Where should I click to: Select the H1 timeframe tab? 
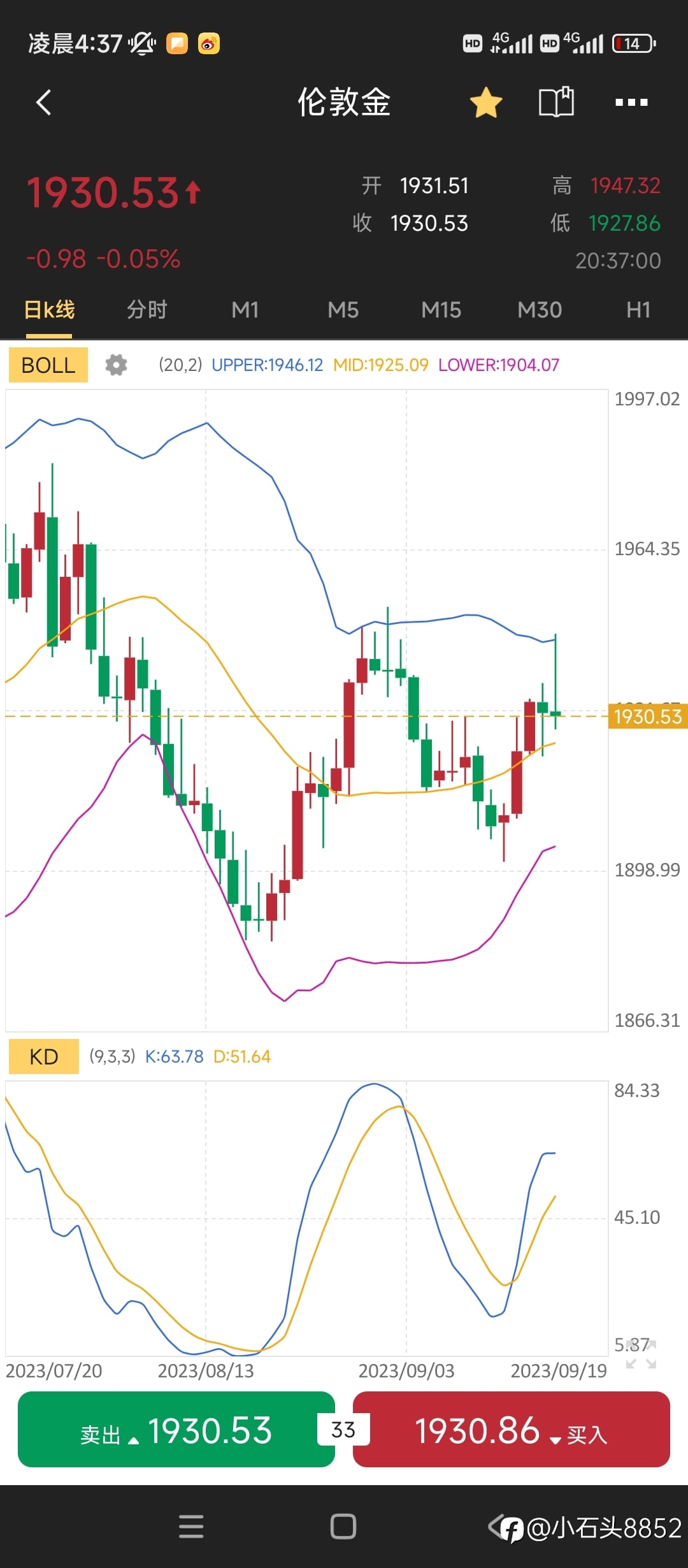point(638,310)
